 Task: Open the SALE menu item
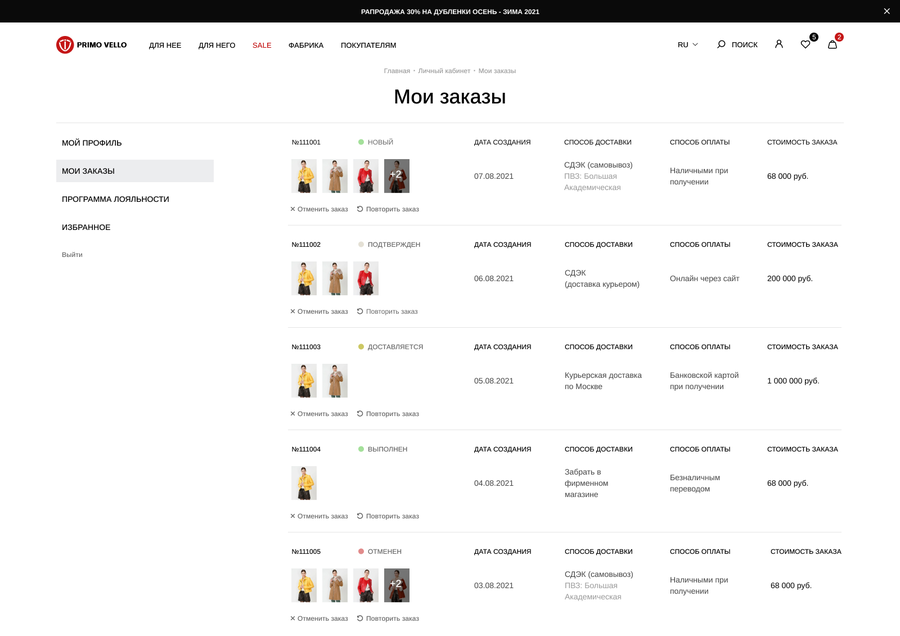[x=262, y=45]
